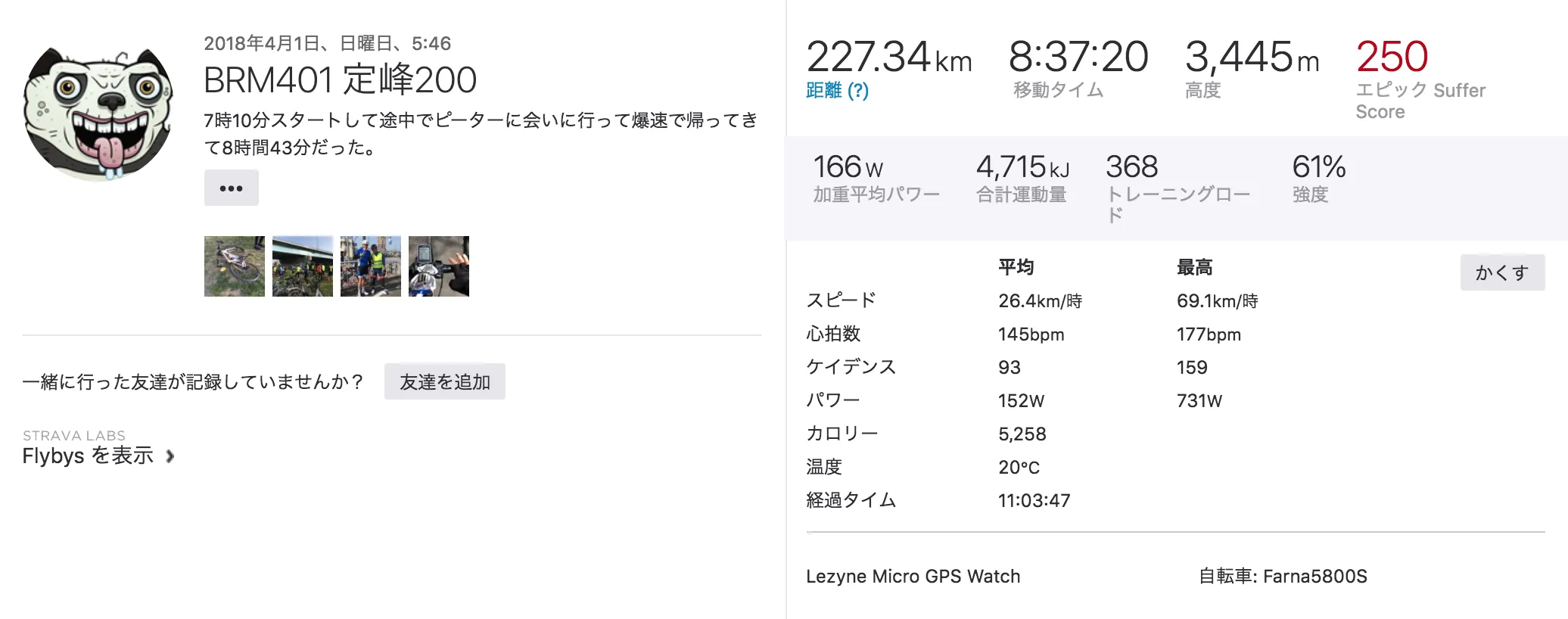
Task: Open the three-dots more options menu
Action: (231, 188)
